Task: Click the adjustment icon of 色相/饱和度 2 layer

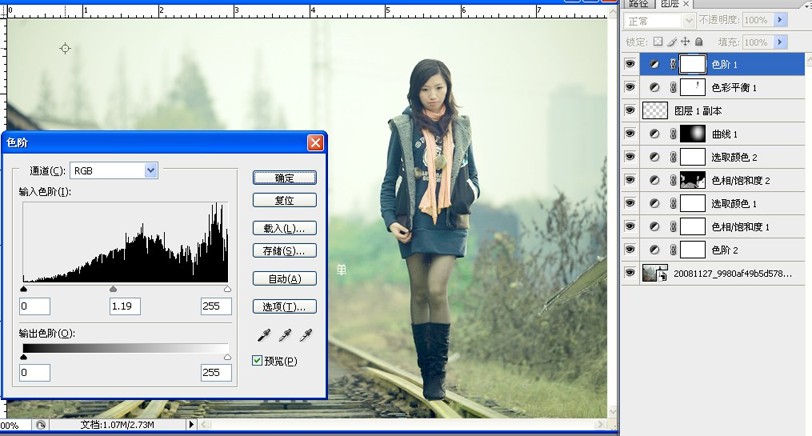Action: (x=655, y=180)
